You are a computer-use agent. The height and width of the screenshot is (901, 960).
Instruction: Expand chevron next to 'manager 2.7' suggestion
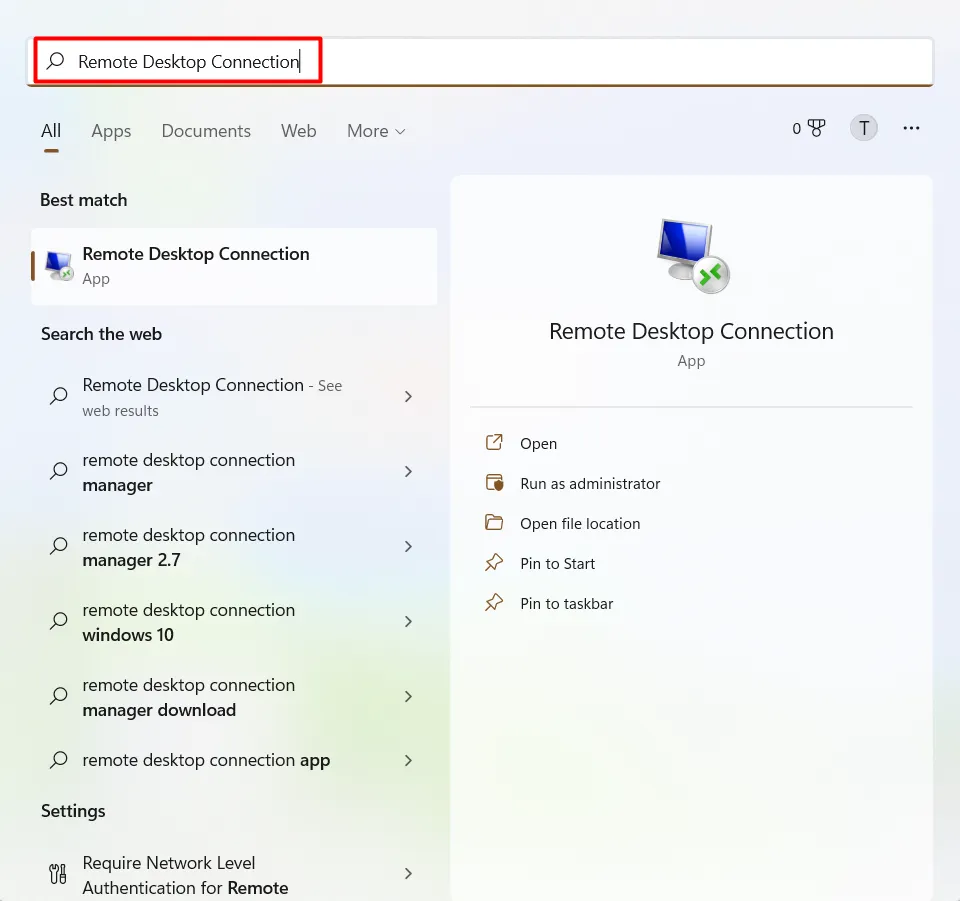pos(408,547)
